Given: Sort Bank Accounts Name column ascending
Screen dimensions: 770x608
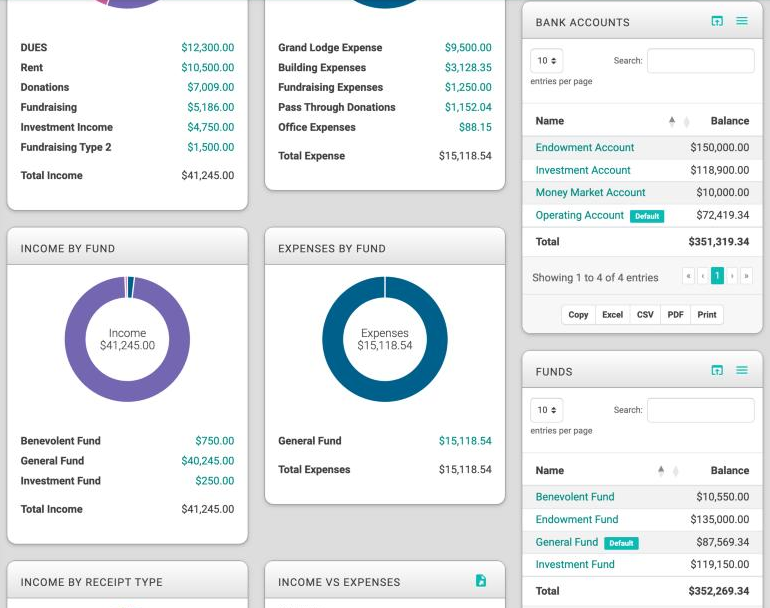Looking at the screenshot, I should point(672,121).
